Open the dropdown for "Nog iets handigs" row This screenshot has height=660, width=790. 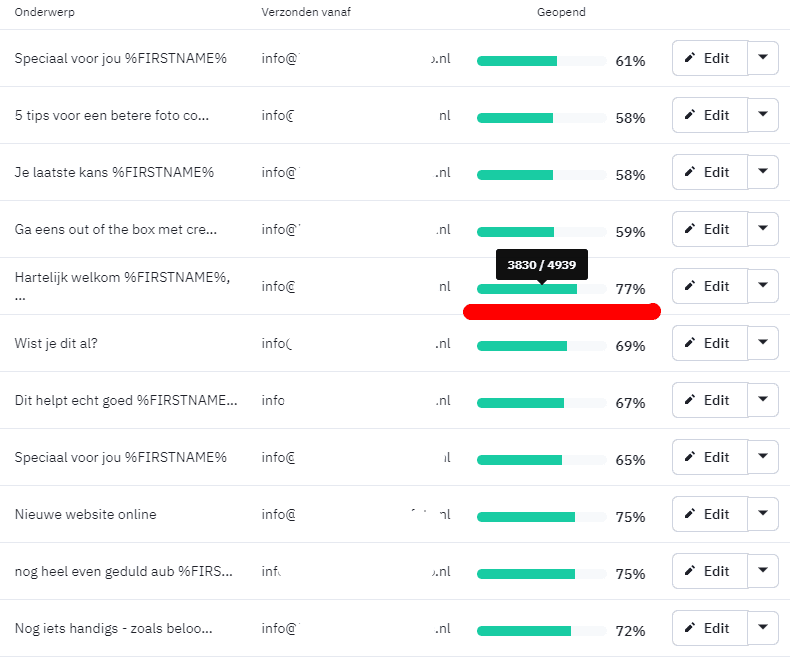click(763, 628)
